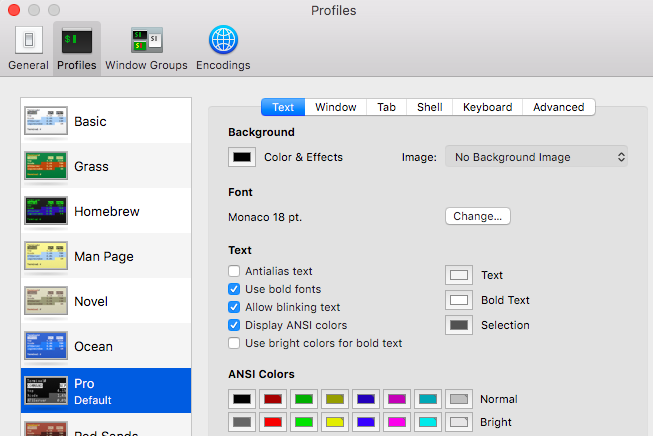The width and height of the screenshot is (653, 436).
Task: Uncheck Use bold fonts
Action: pos(234,289)
